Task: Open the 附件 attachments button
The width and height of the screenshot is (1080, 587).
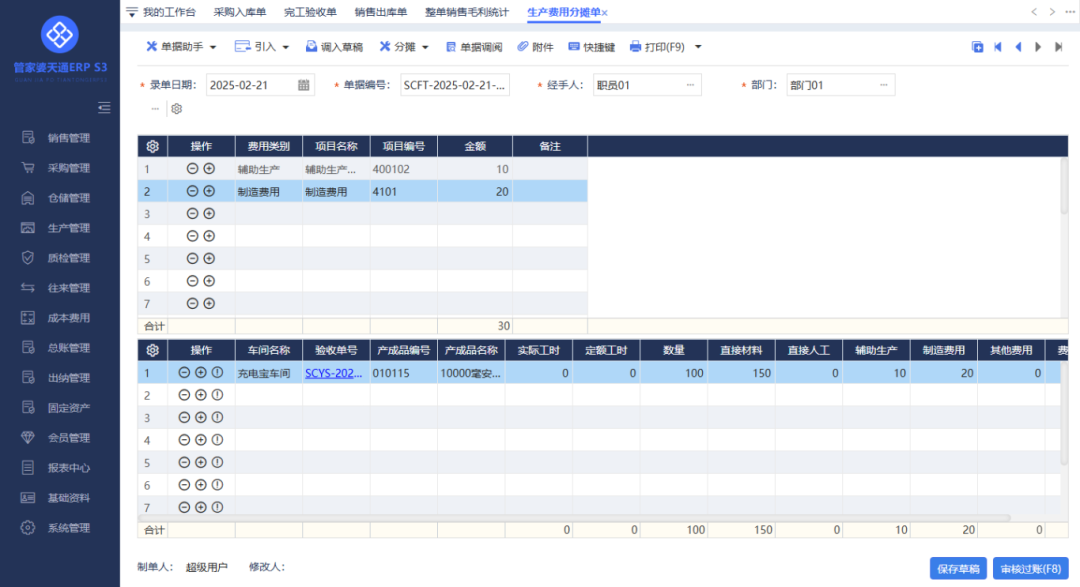Action: [535, 47]
